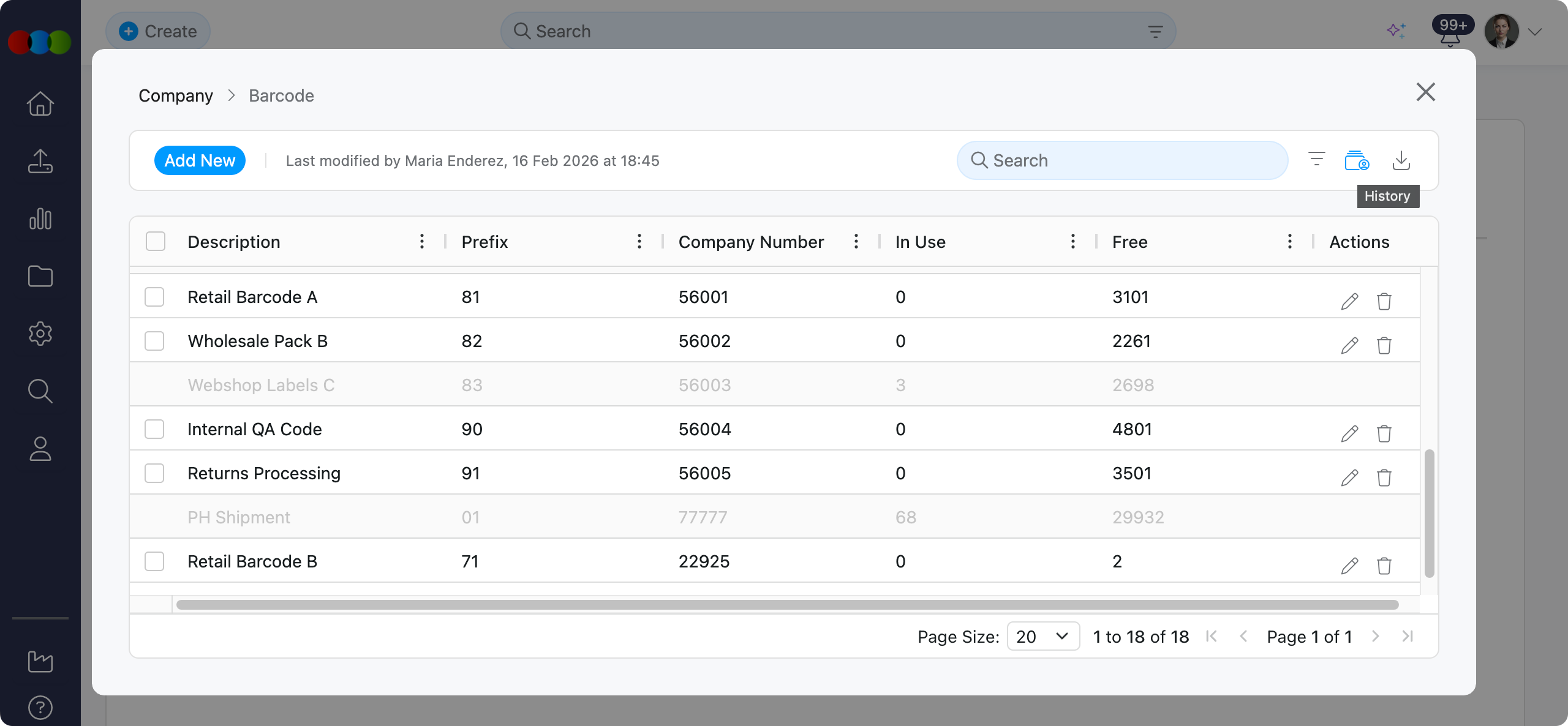Open the History icon in toolbar
Viewport: 1568px width, 726px height.
tap(1357, 161)
